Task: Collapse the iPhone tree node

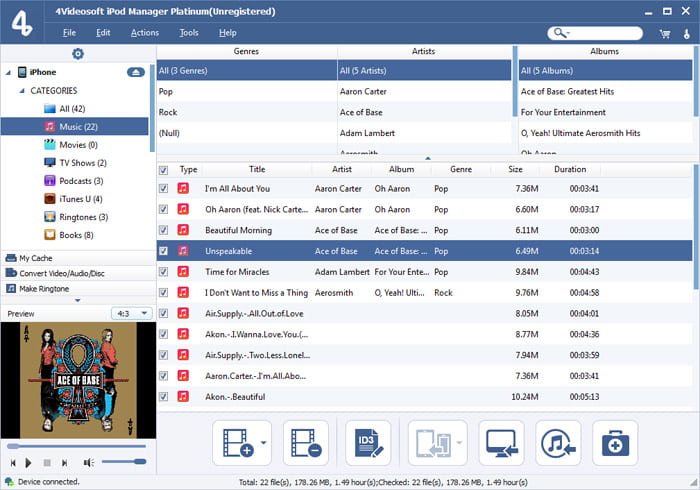Action: click(x=8, y=72)
